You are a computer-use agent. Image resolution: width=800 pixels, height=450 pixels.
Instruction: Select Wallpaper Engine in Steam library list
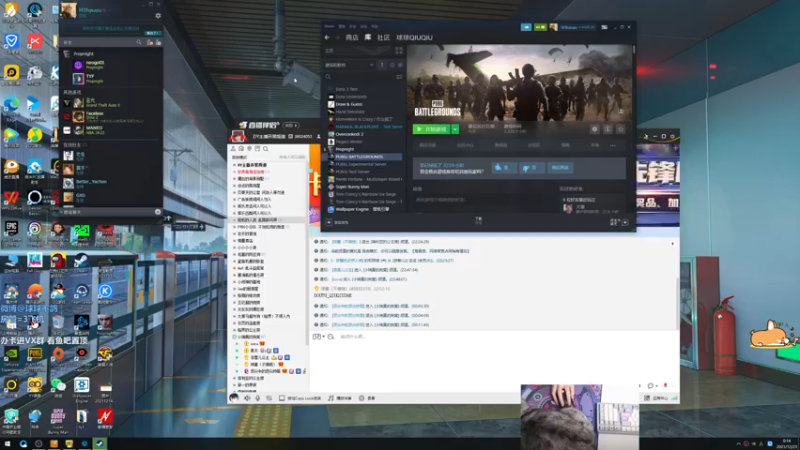pos(362,209)
